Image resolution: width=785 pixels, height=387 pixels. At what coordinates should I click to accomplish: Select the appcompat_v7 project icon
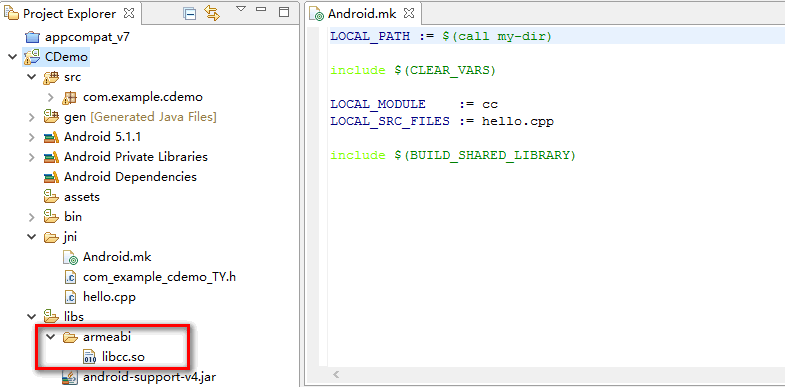click(x=32, y=37)
